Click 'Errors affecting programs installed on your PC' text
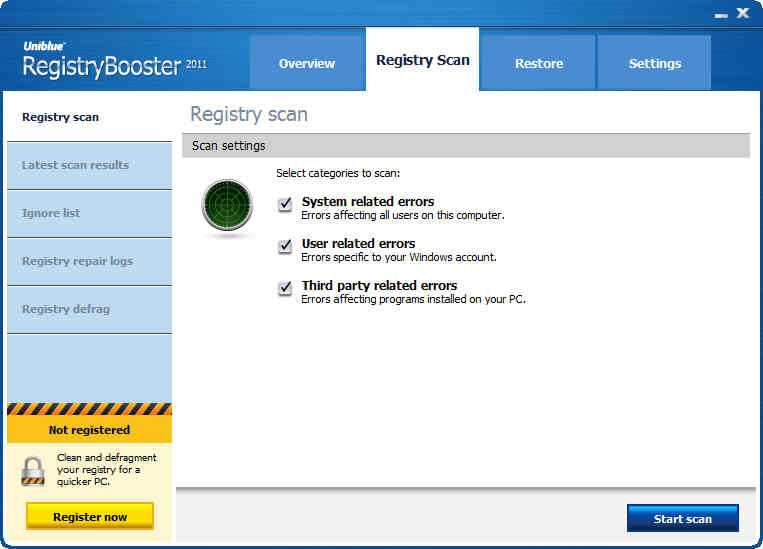Image resolution: width=763 pixels, height=549 pixels. coord(414,299)
